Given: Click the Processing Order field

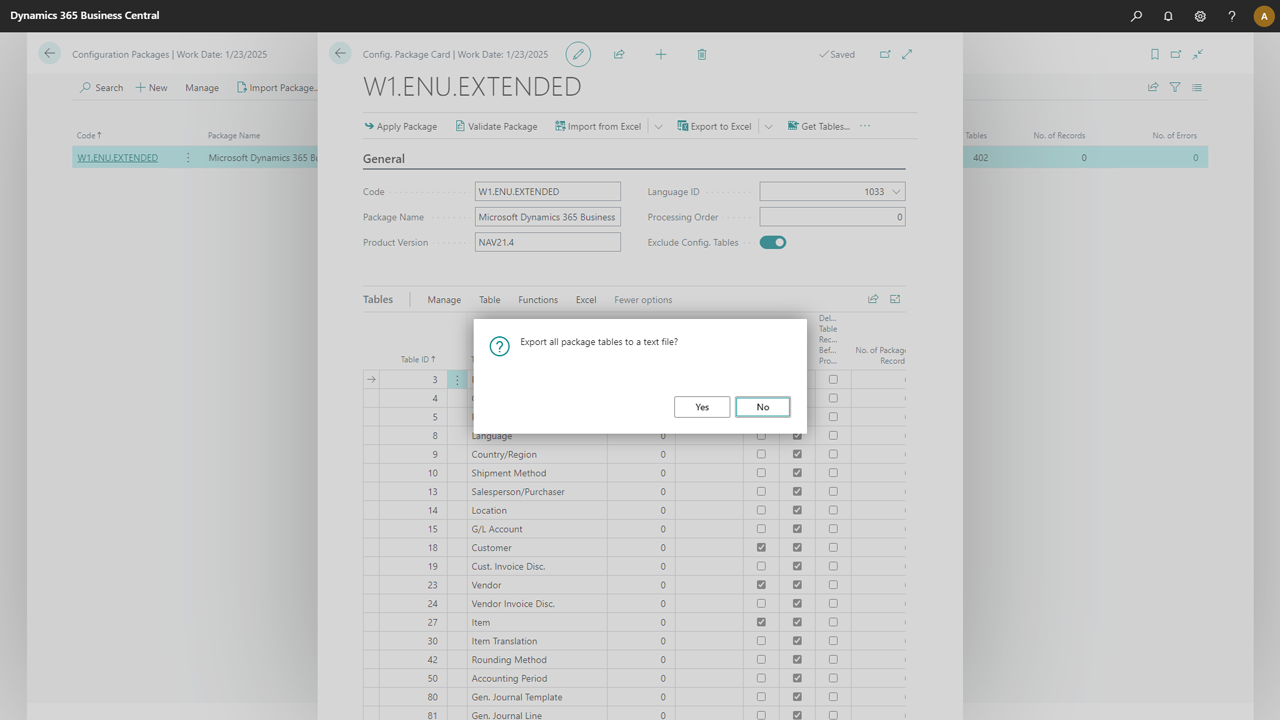Looking at the screenshot, I should 832,217.
